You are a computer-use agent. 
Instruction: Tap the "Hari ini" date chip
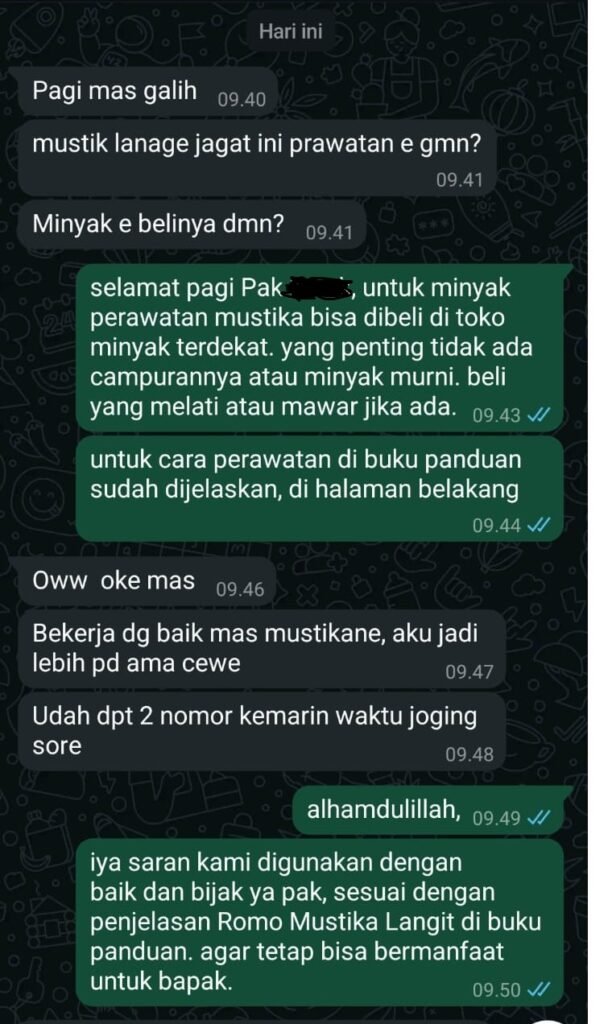pyautogui.click(x=291, y=31)
